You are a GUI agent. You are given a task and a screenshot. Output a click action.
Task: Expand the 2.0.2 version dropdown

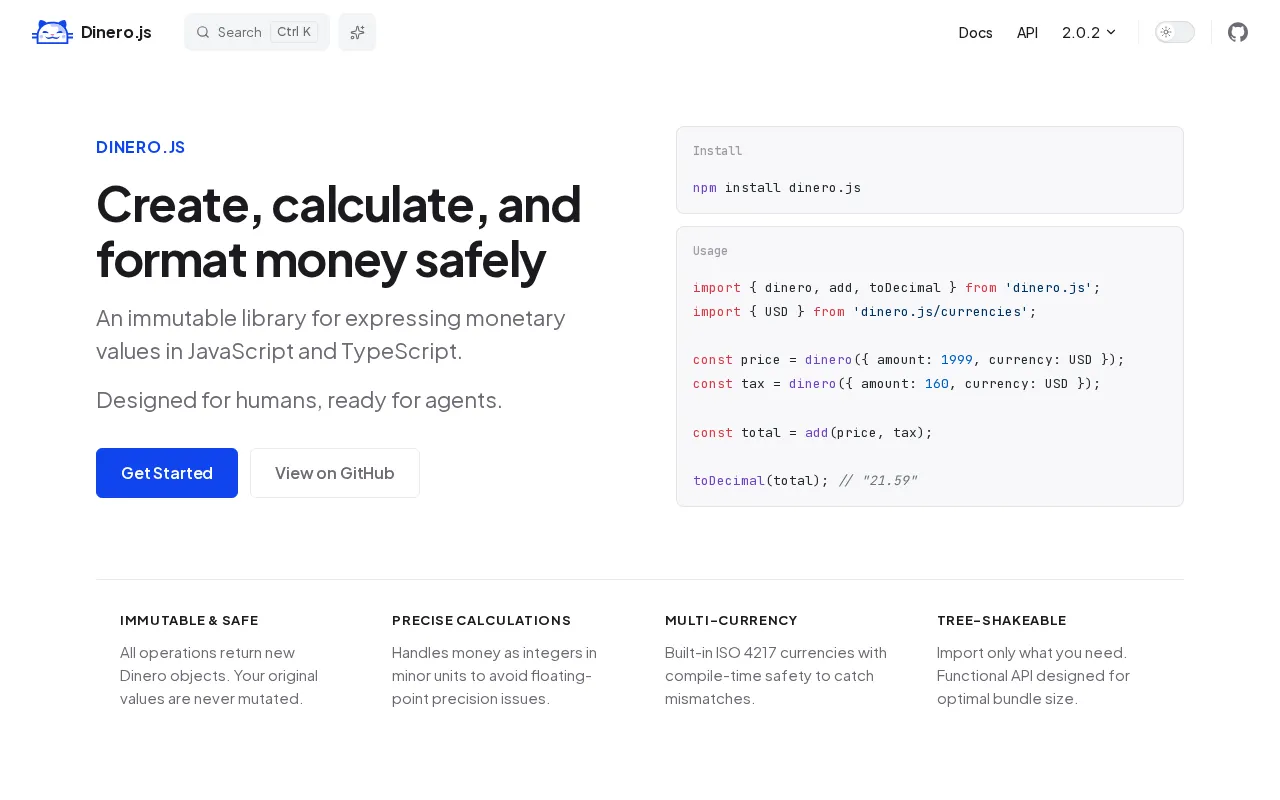1089,32
